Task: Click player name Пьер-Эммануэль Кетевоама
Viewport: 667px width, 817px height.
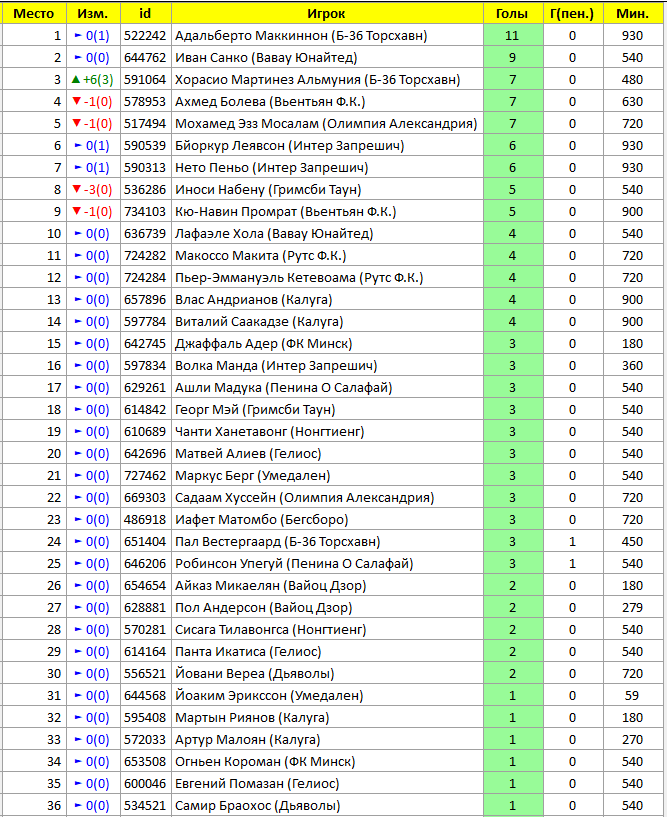Action: [x=265, y=278]
